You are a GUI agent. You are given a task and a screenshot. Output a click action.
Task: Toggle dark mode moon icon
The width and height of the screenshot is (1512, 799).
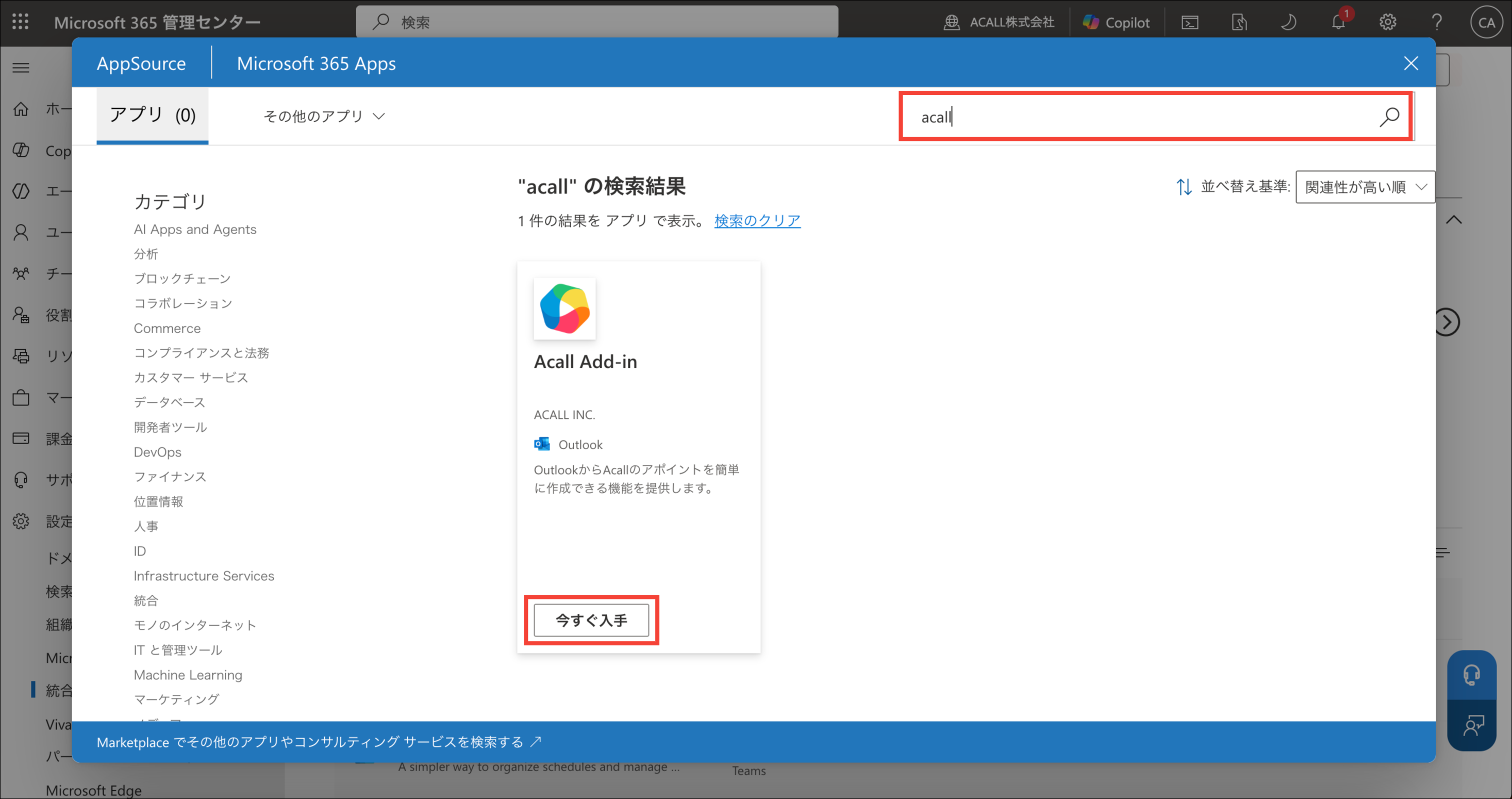click(x=1288, y=22)
